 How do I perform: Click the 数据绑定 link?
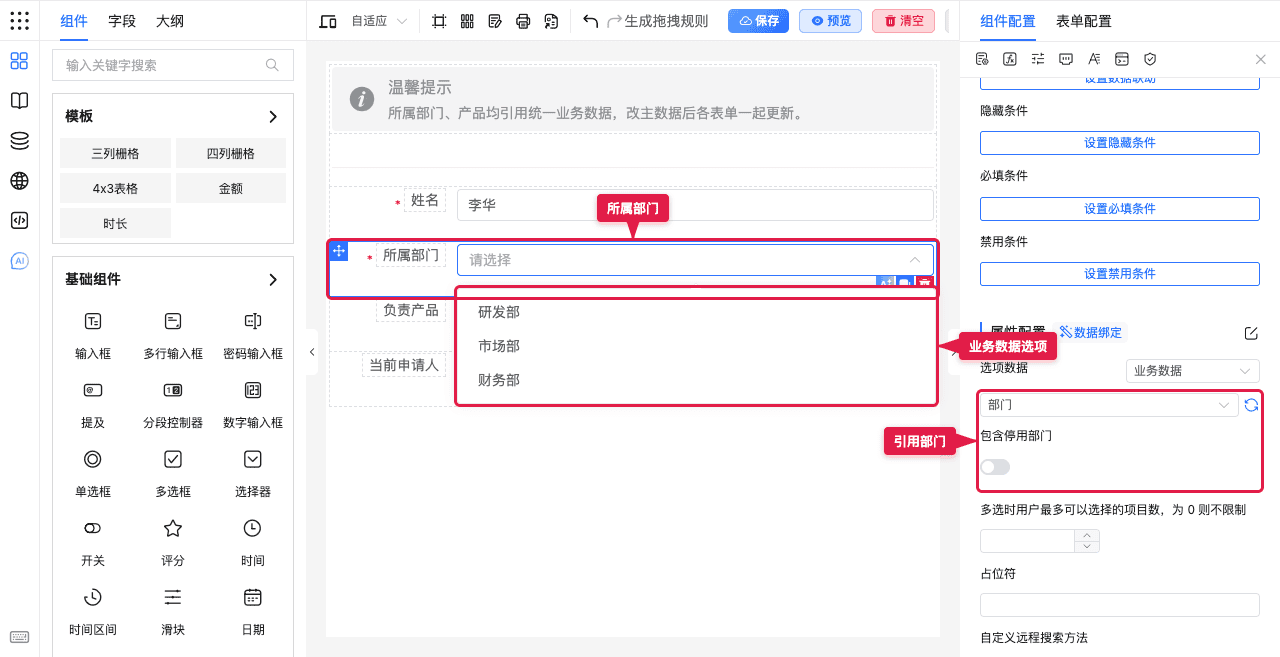[1091, 333]
